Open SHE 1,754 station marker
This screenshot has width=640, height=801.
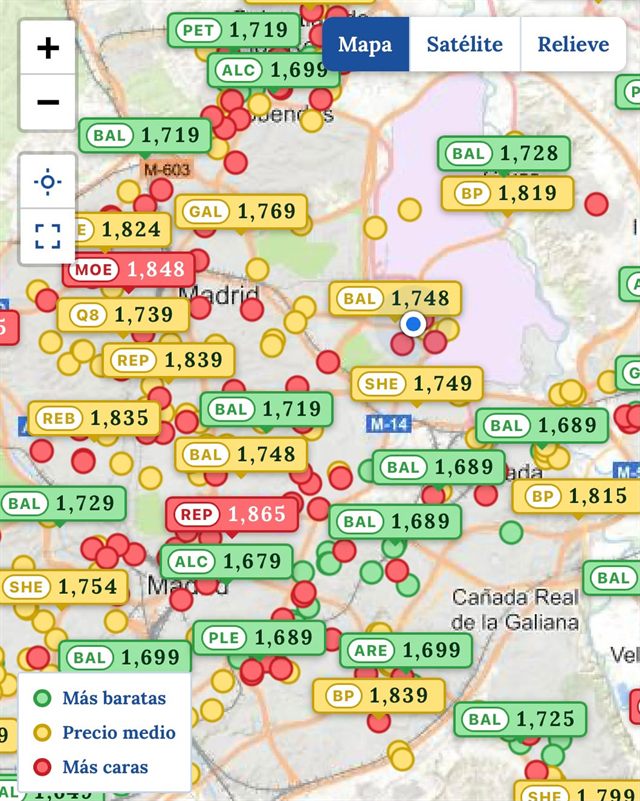coord(63,586)
